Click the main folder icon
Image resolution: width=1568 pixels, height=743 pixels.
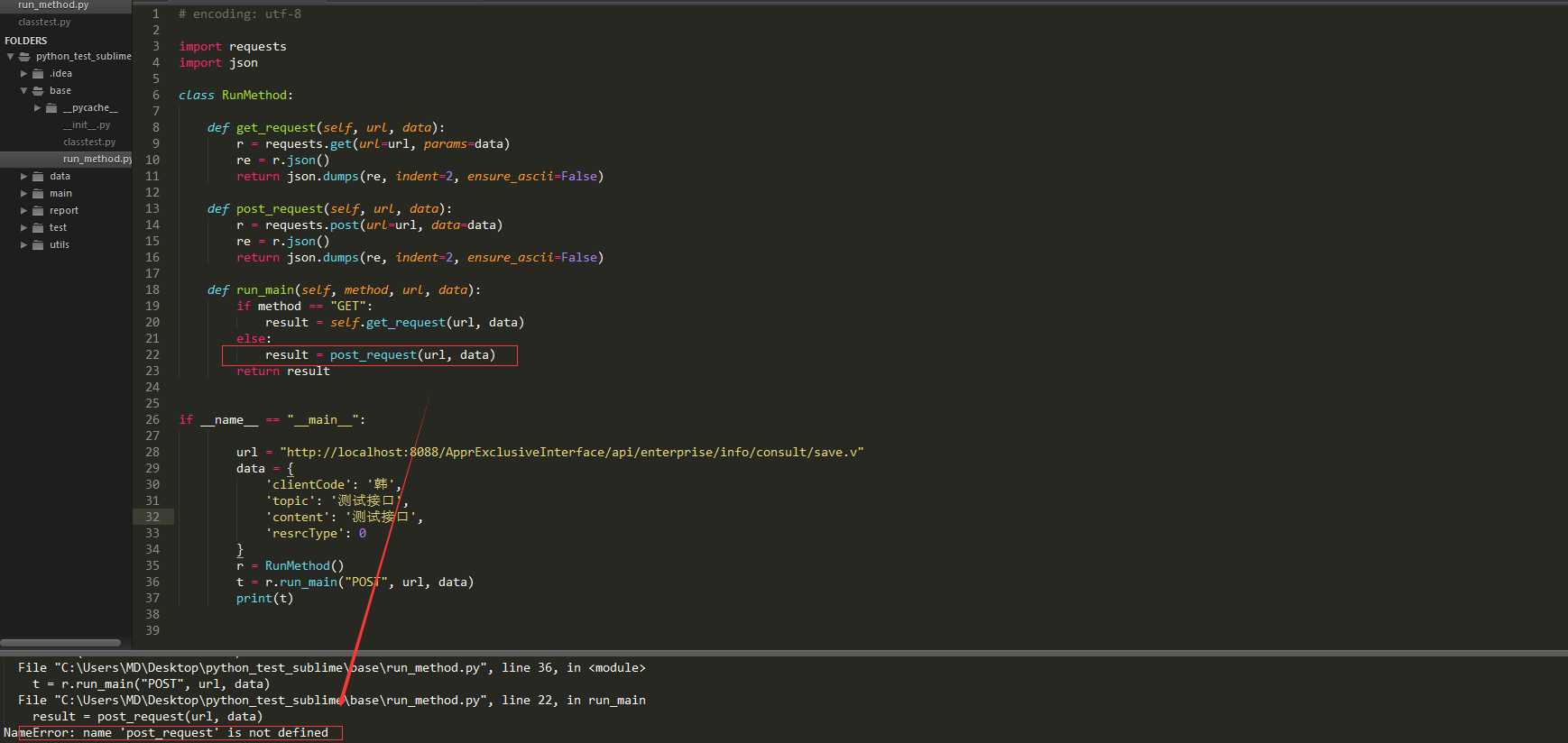pyautogui.click(x=38, y=194)
